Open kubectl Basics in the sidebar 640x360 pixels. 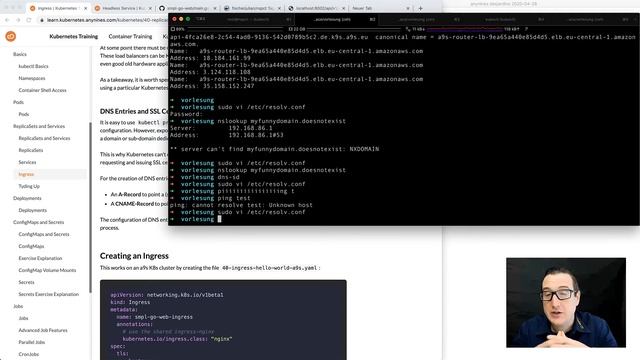33,66
